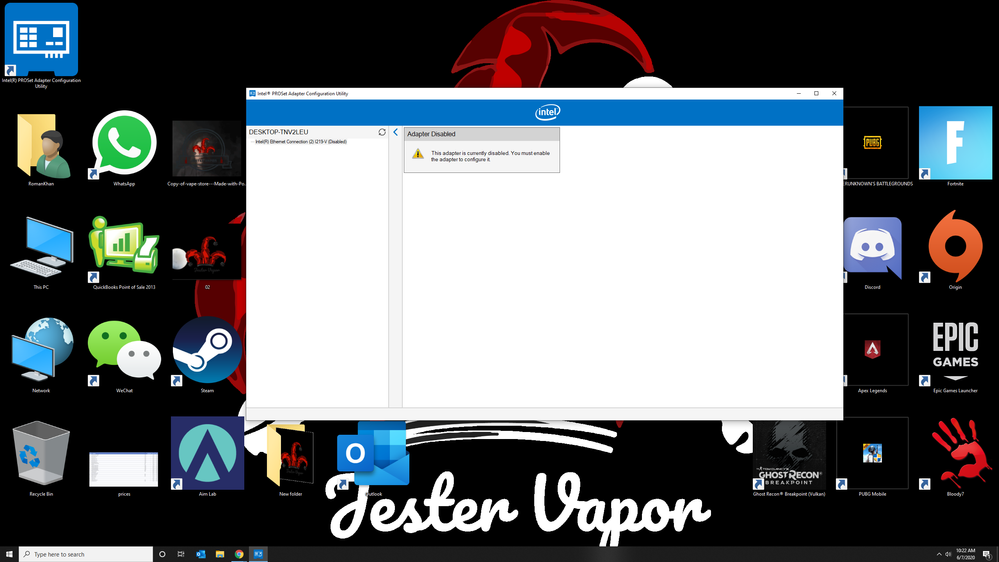Select the Bloody7 desktop shortcut
This screenshot has width=999, height=562.
(955, 458)
